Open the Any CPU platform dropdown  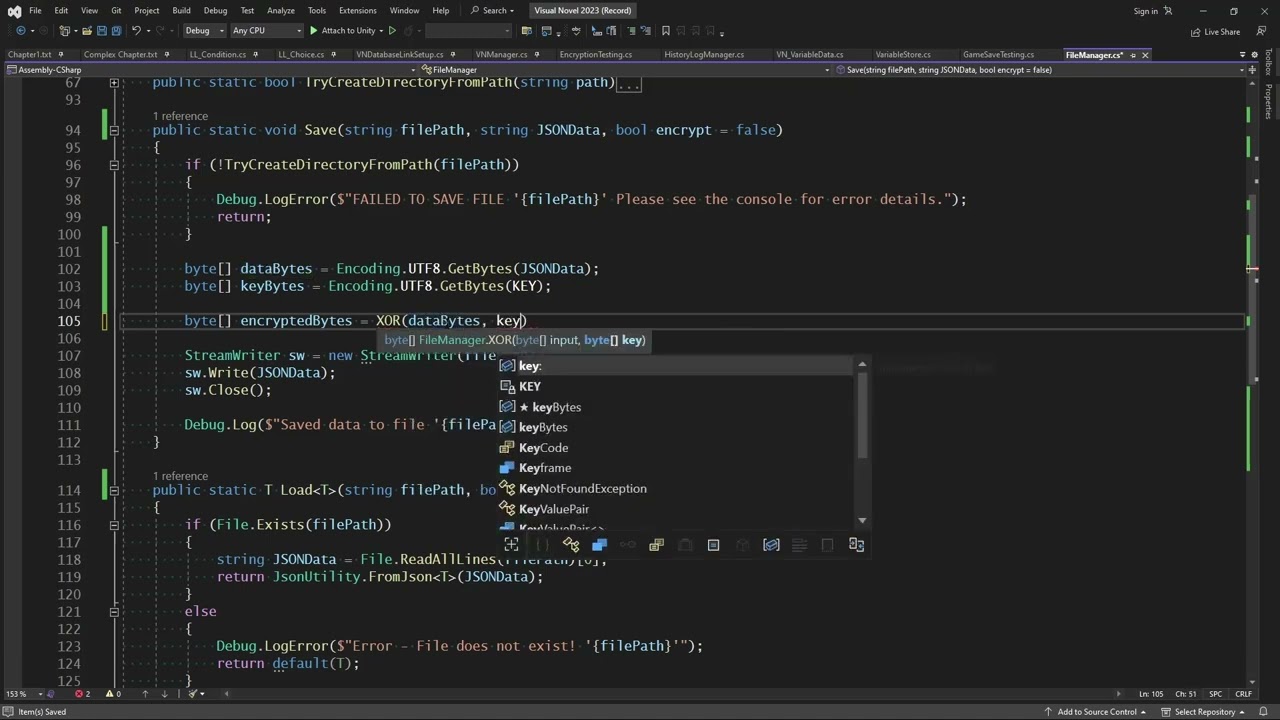265,31
